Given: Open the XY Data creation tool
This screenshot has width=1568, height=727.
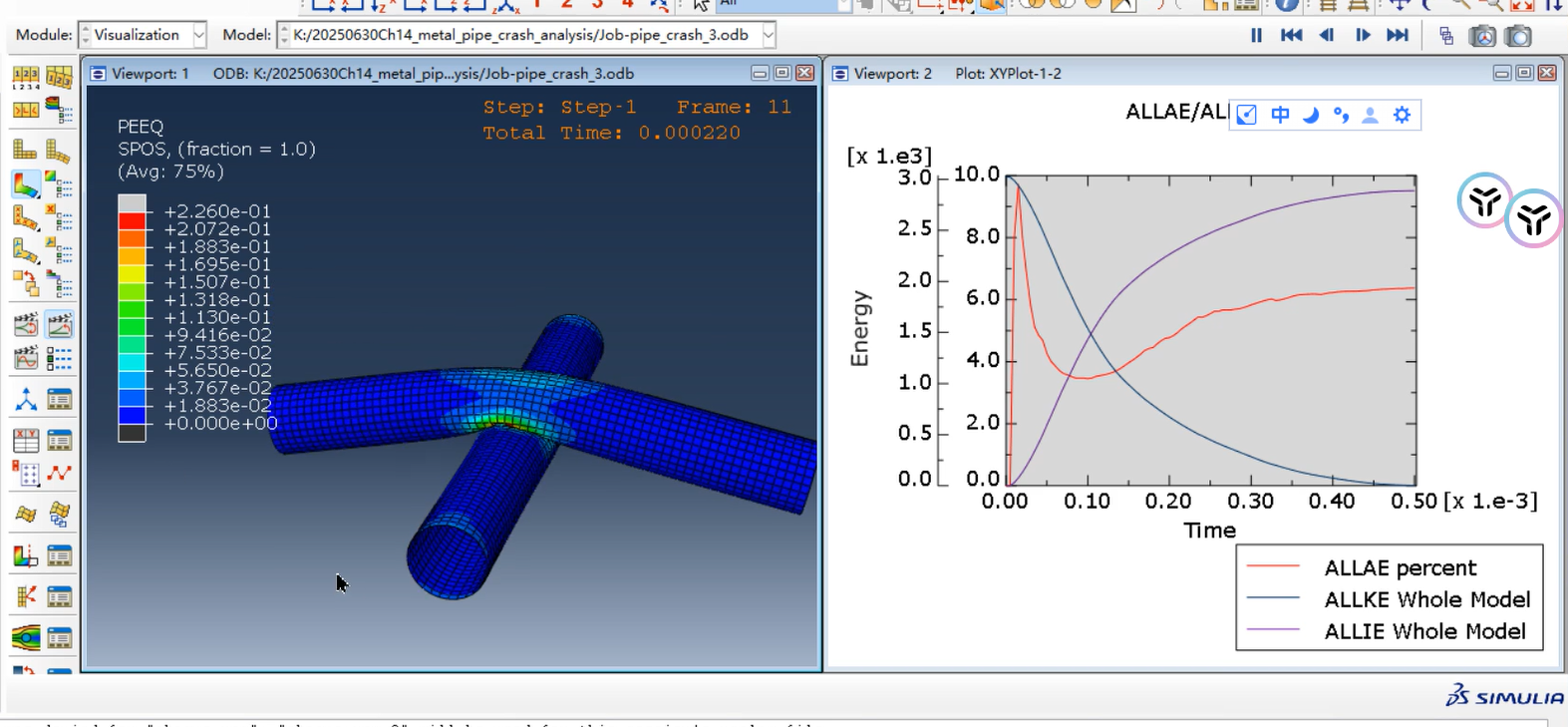Looking at the screenshot, I should click(25, 441).
